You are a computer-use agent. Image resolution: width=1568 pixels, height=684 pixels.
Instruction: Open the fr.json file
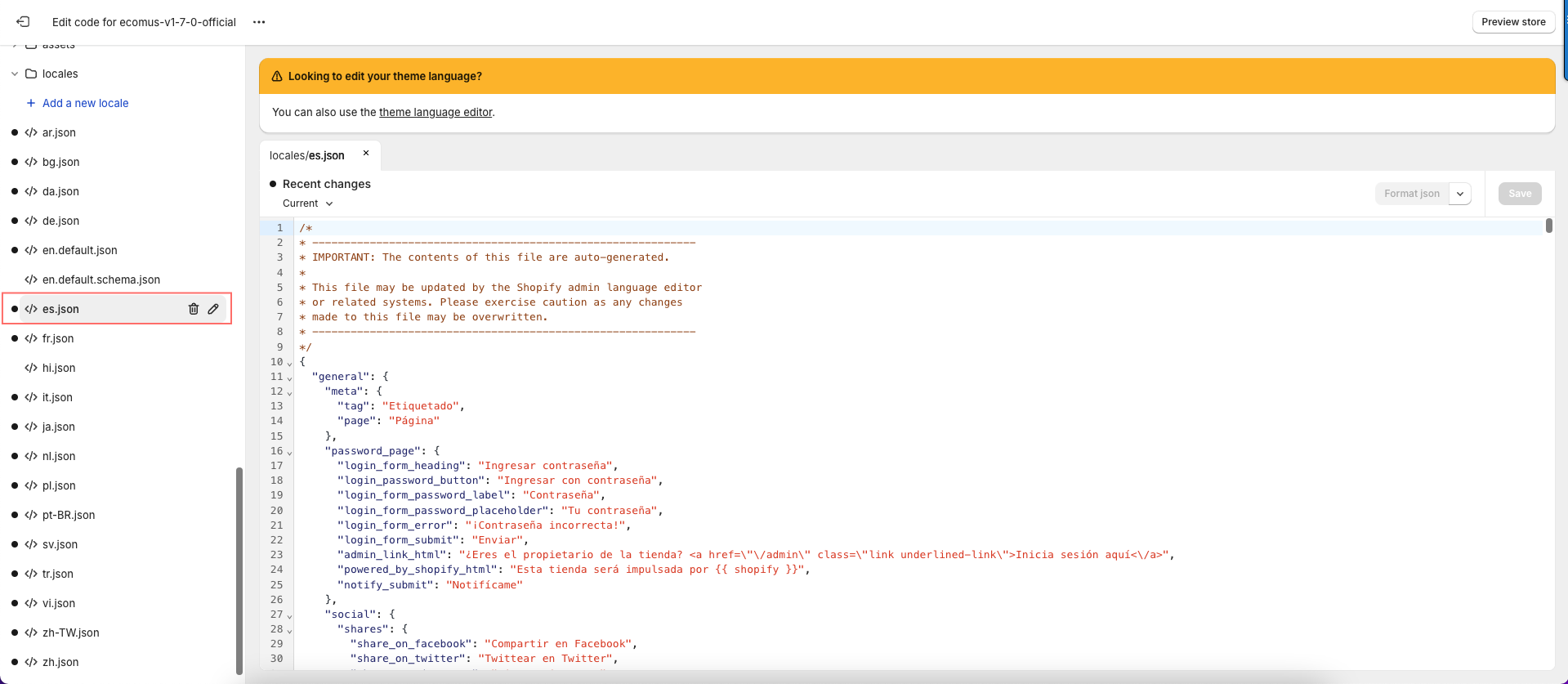(x=58, y=338)
